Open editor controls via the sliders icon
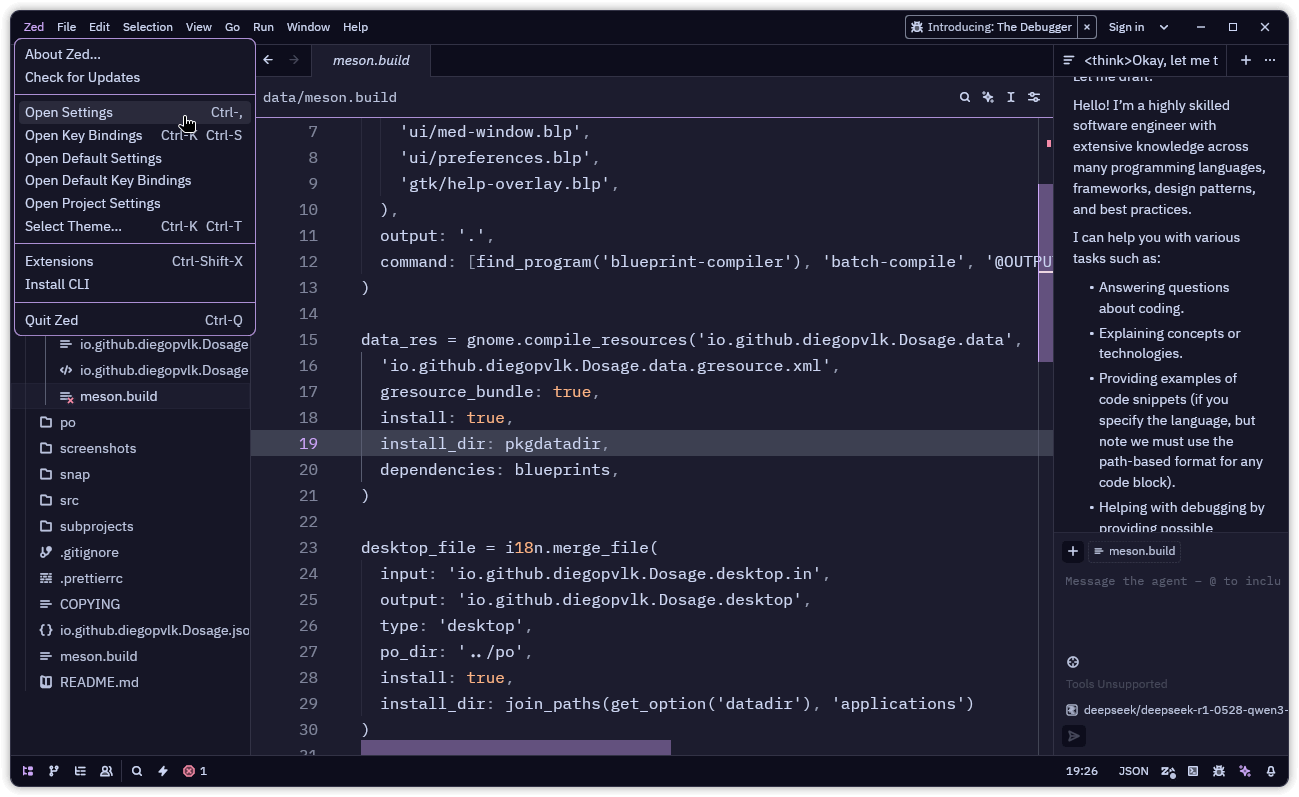Viewport: 1299px width, 797px height. (x=1034, y=97)
